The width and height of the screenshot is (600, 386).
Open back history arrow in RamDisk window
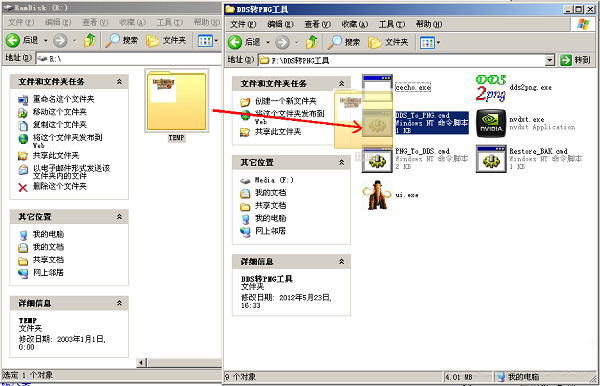click(46, 40)
